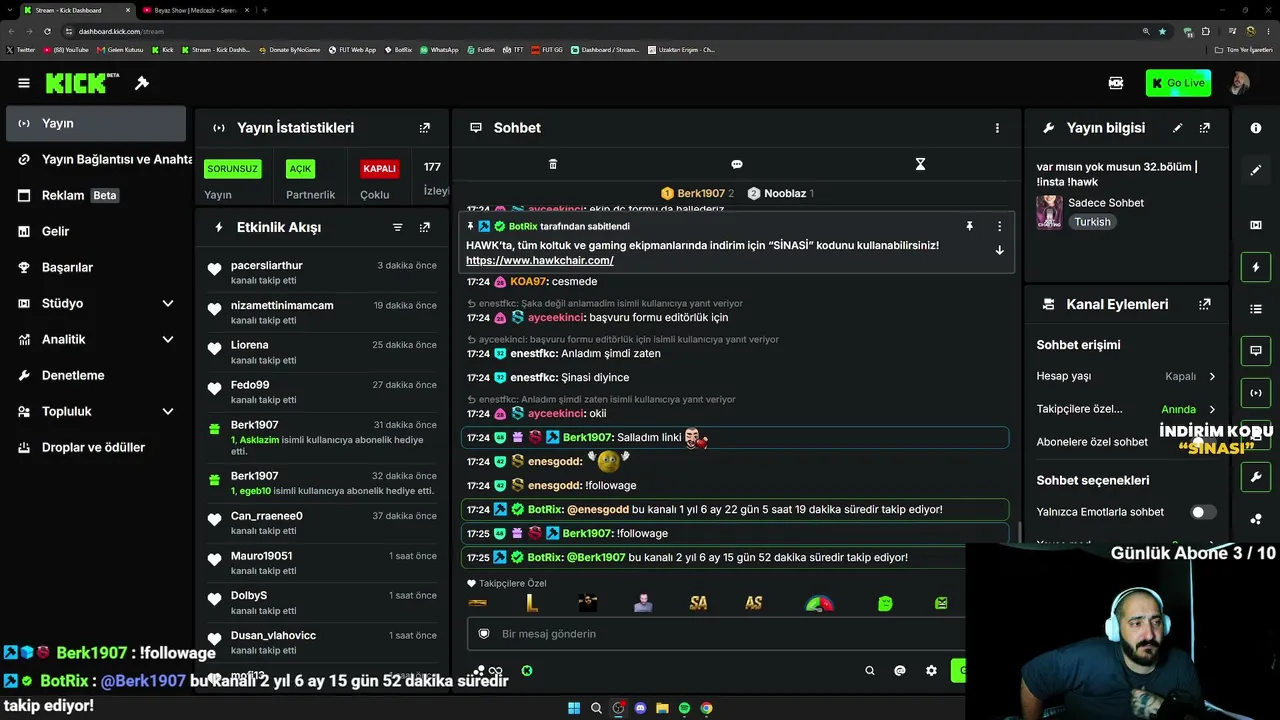Toggle Yalnızca Emotlarla sohbet switch
The width and height of the screenshot is (1280, 720).
pyautogui.click(x=1203, y=512)
